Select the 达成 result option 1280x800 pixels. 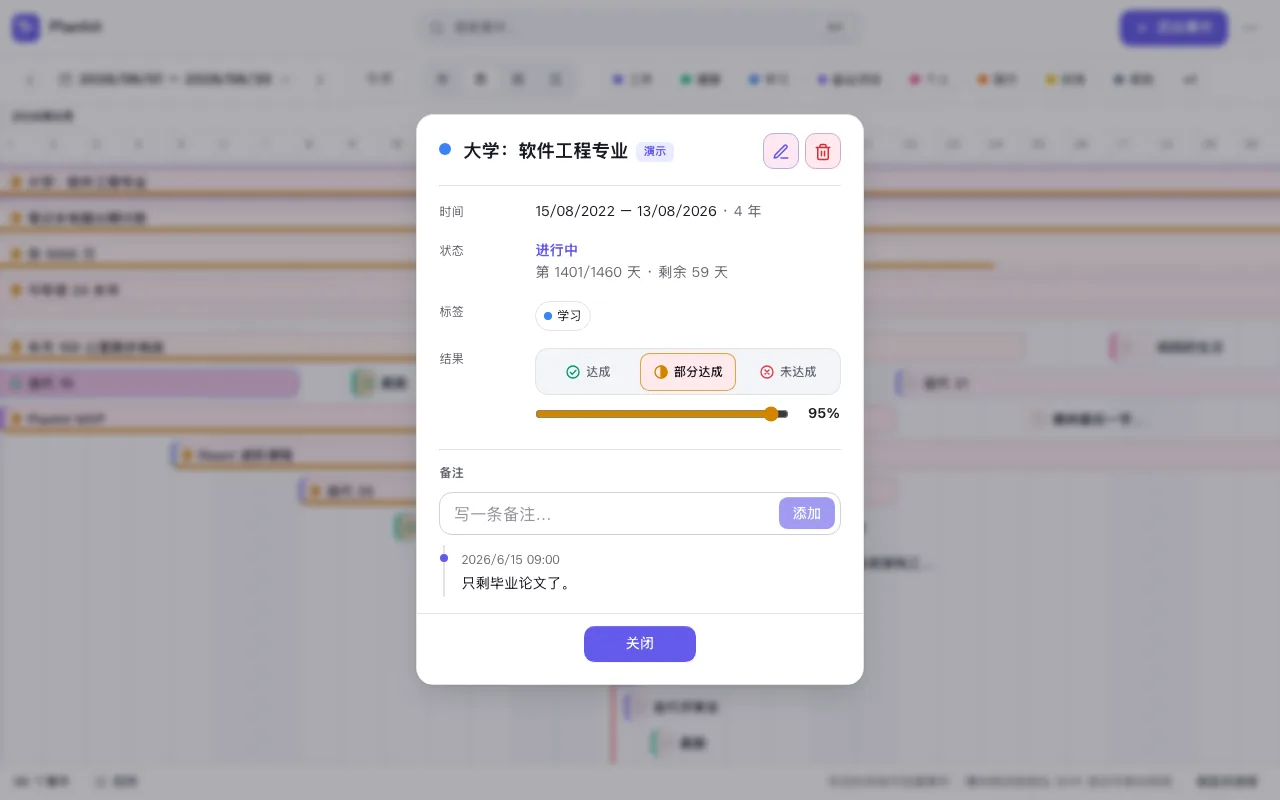(588, 372)
